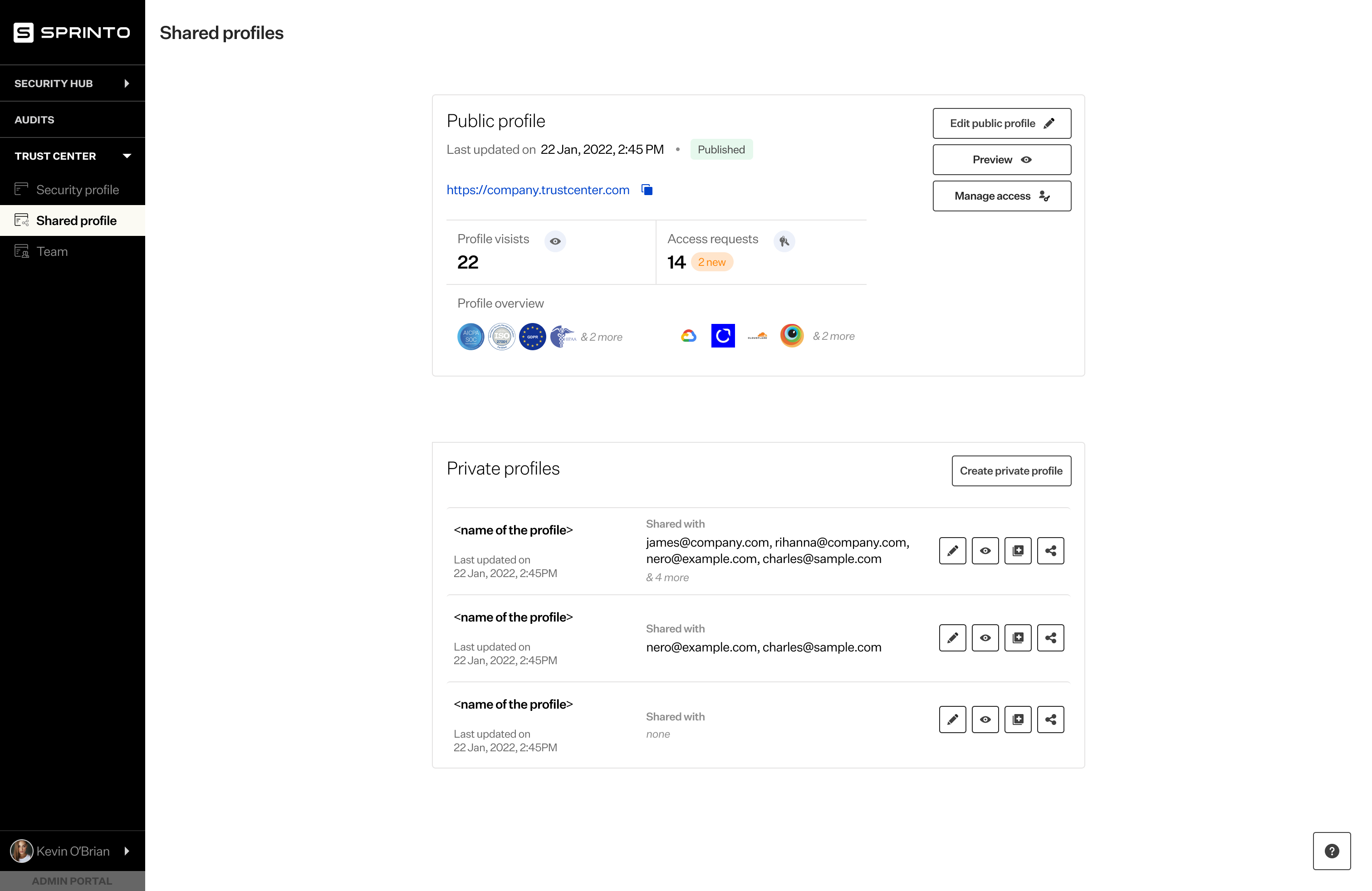Click Create private profile button
Viewport: 1372px width, 891px height.
[1010, 471]
